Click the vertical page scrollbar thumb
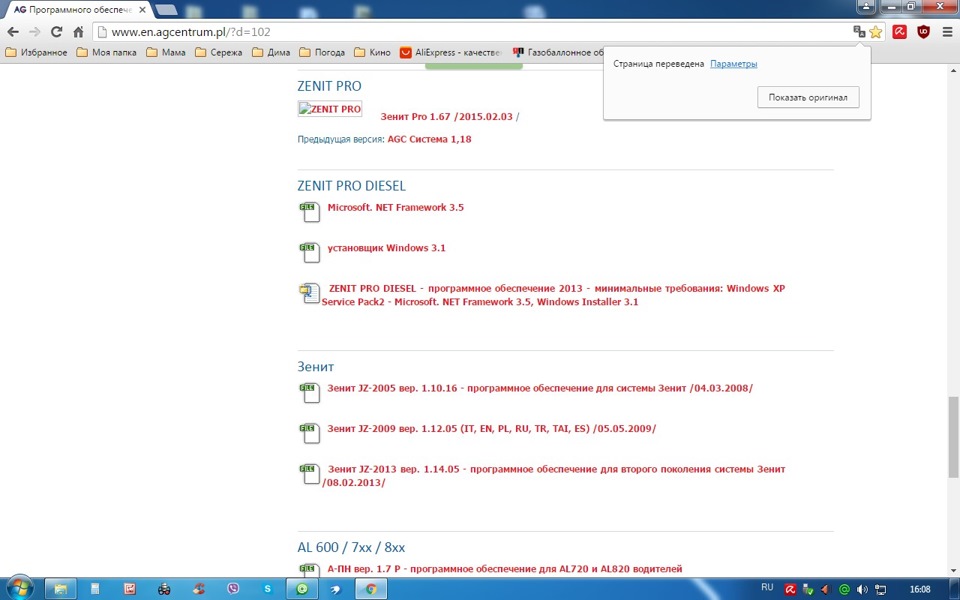Image resolution: width=960 pixels, height=600 pixels. click(x=953, y=436)
